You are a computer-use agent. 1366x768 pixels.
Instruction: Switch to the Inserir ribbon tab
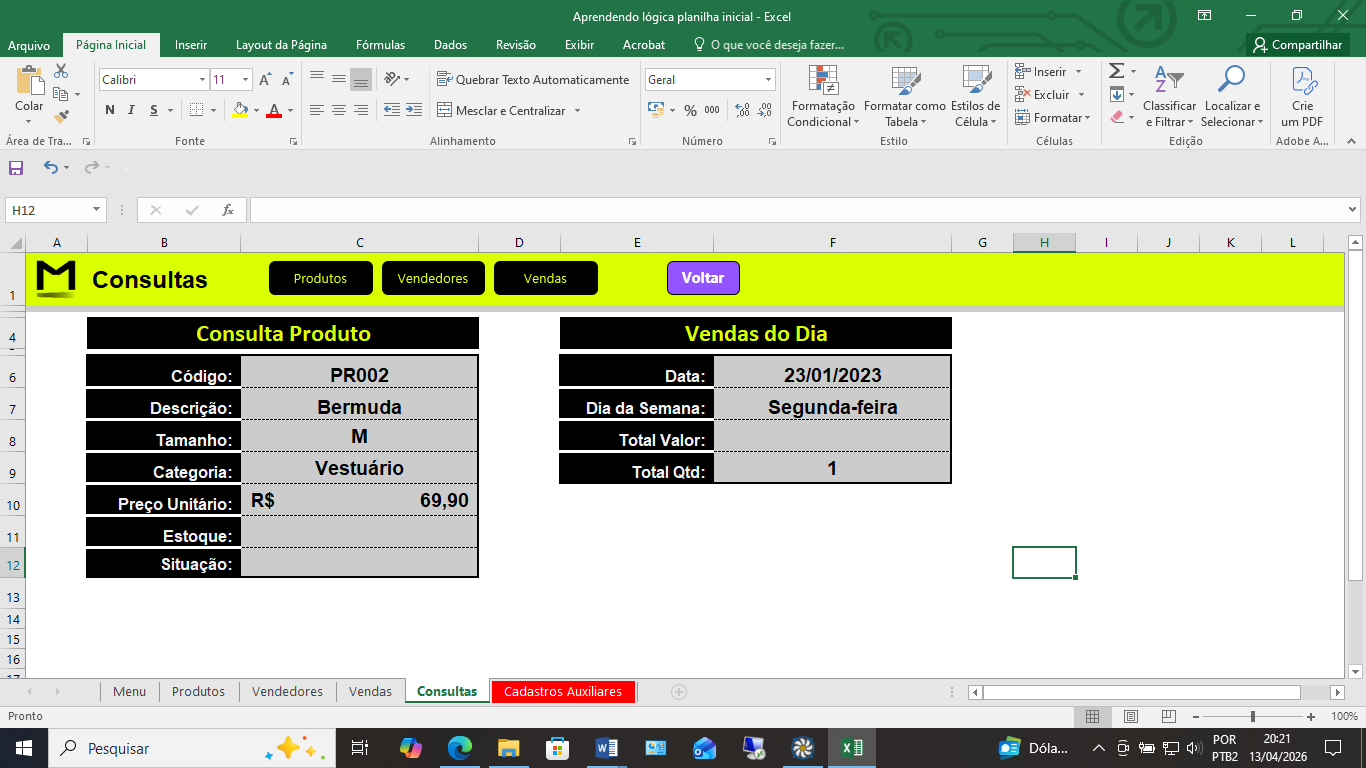tap(191, 45)
